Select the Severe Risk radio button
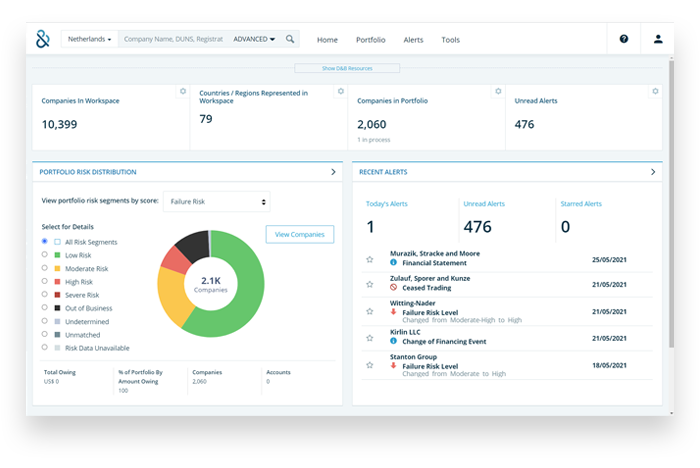This screenshot has width=700, height=468. click(45, 294)
